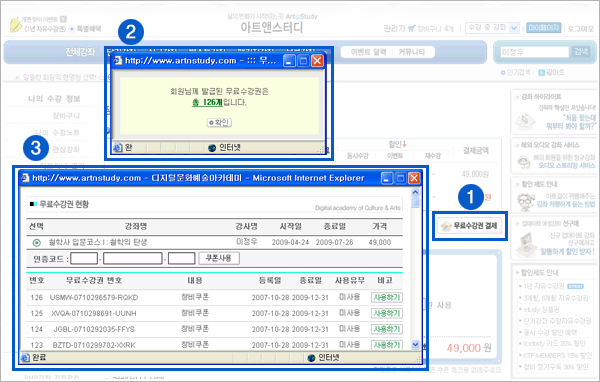The height and width of the screenshot is (382, 600).
Task: Open 관심강좌 in the left sidebar
Action: (x=66, y=149)
